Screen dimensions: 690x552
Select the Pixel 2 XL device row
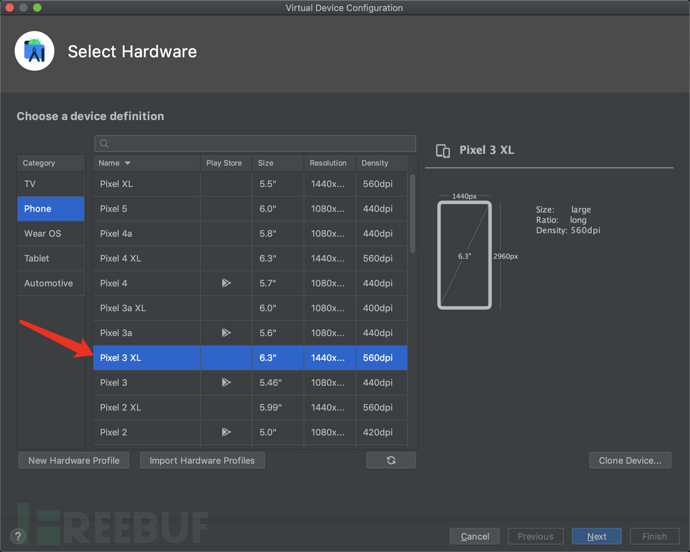click(x=250, y=408)
